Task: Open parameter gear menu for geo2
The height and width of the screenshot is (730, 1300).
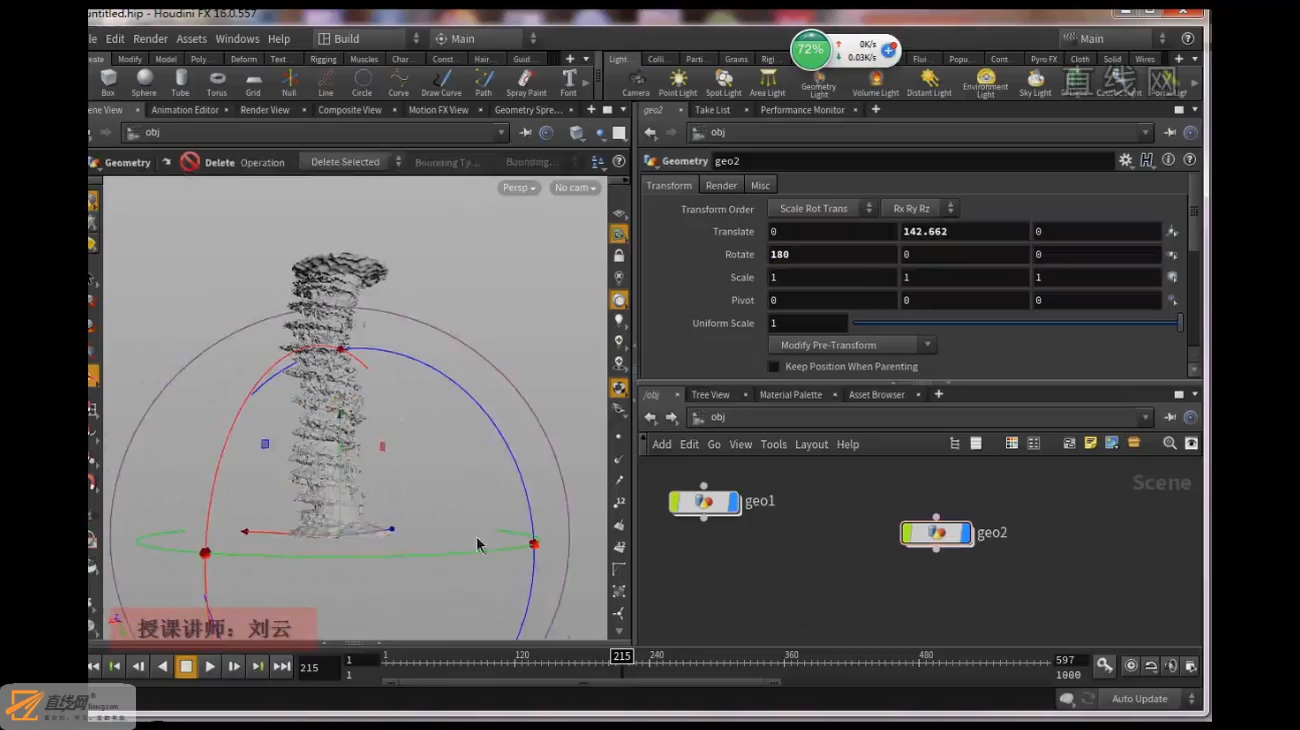Action: (1126, 160)
